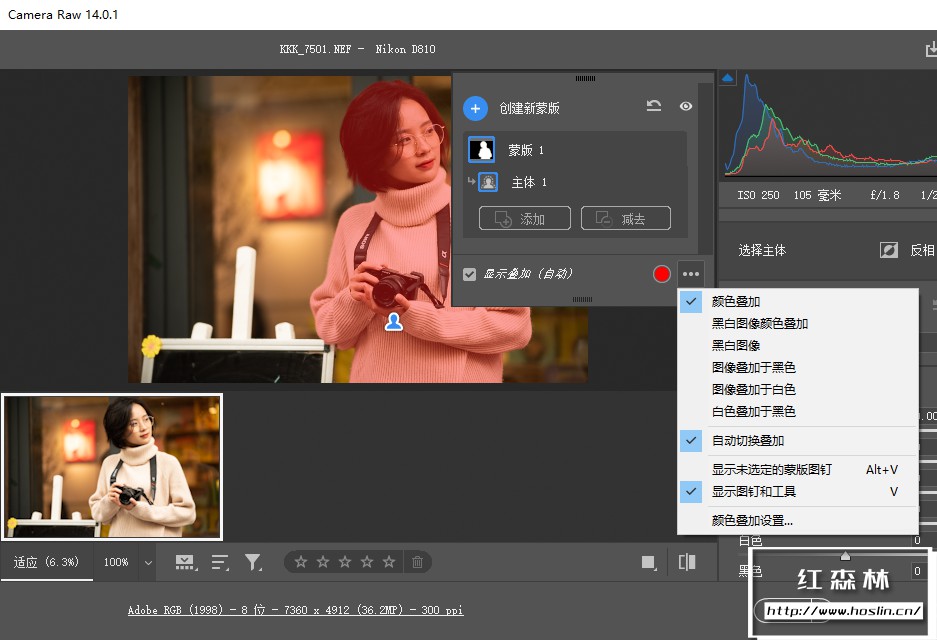Image resolution: width=937 pixels, height=640 pixels.
Task: Open the red overlay color swatch
Action: [x=662, y=274]
